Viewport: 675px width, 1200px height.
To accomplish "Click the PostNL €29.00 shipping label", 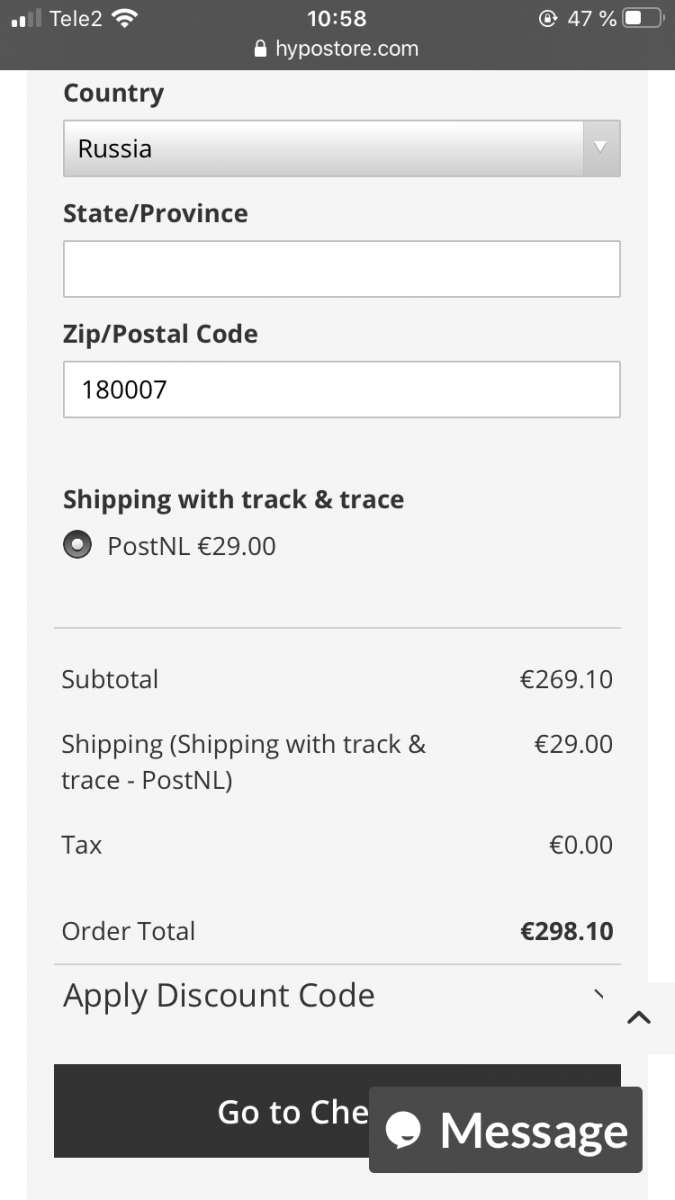I will [x=192, y=546].
